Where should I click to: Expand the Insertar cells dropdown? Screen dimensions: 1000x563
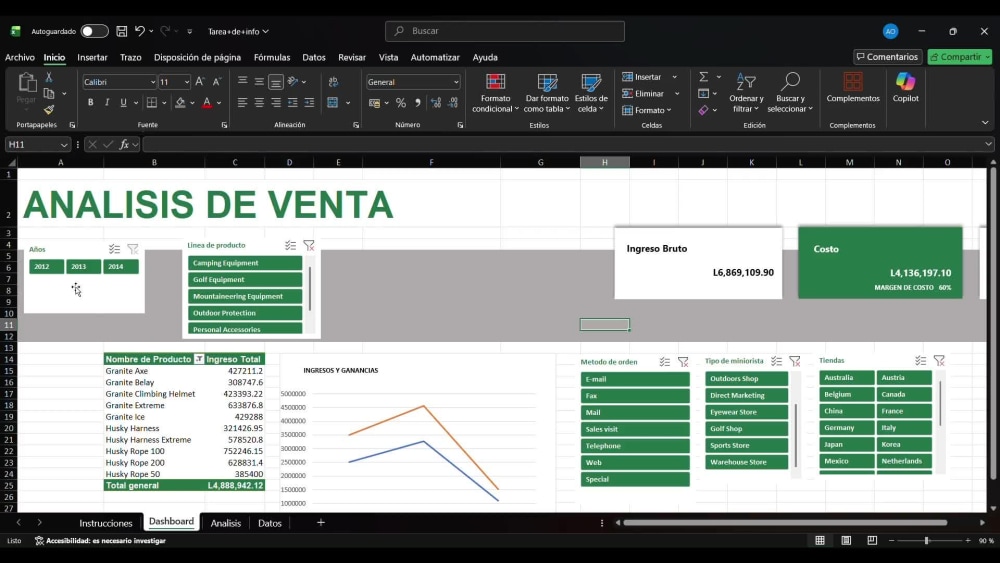tap(675, 77)
